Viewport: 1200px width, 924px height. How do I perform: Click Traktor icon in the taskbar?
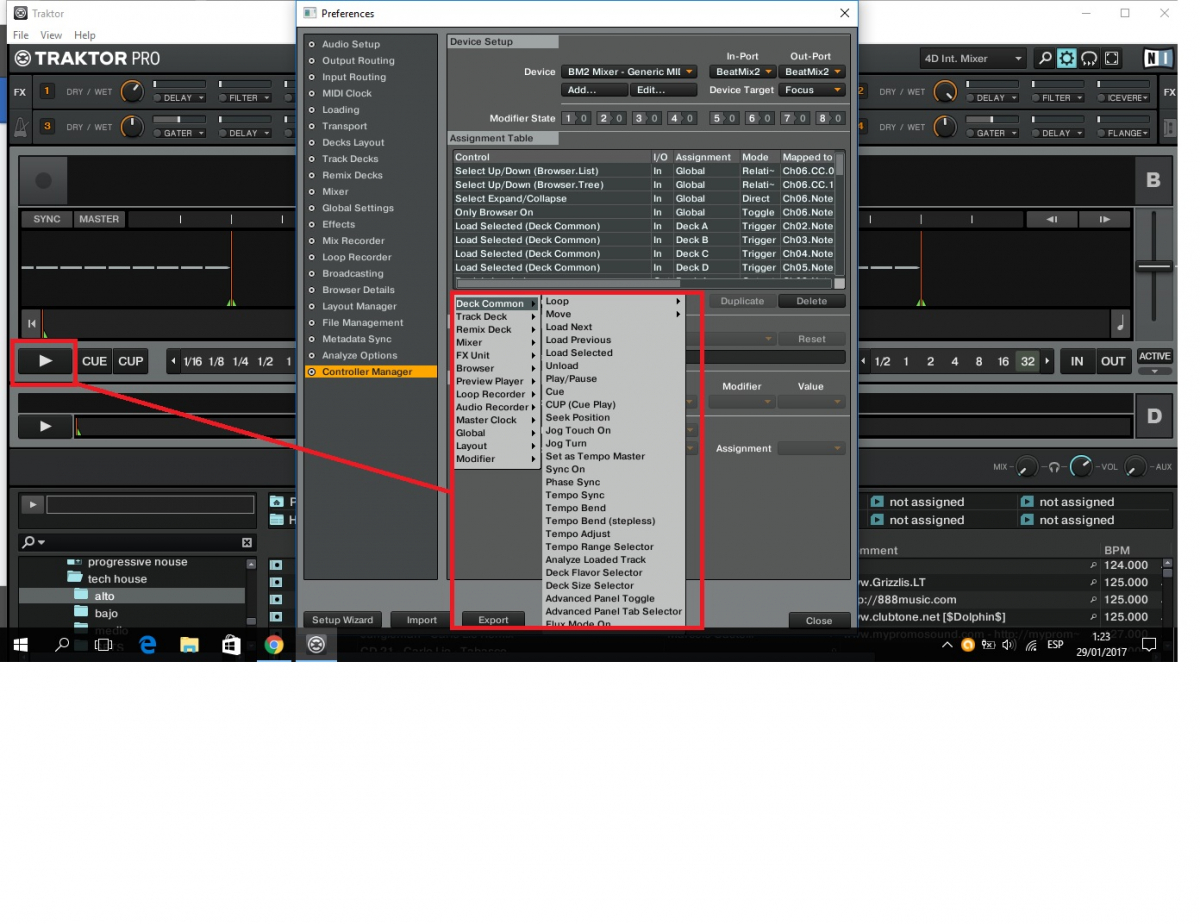316,645
